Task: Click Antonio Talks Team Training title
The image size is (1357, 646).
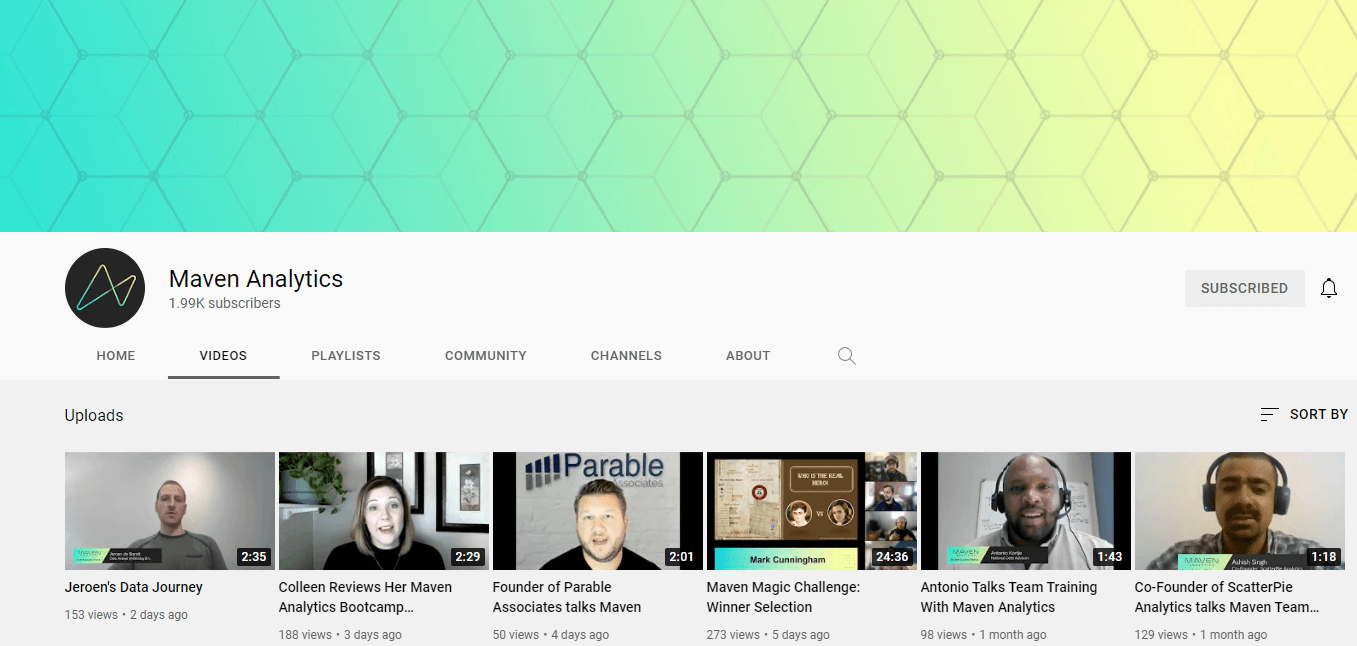Action: [x=1009, y=597]
